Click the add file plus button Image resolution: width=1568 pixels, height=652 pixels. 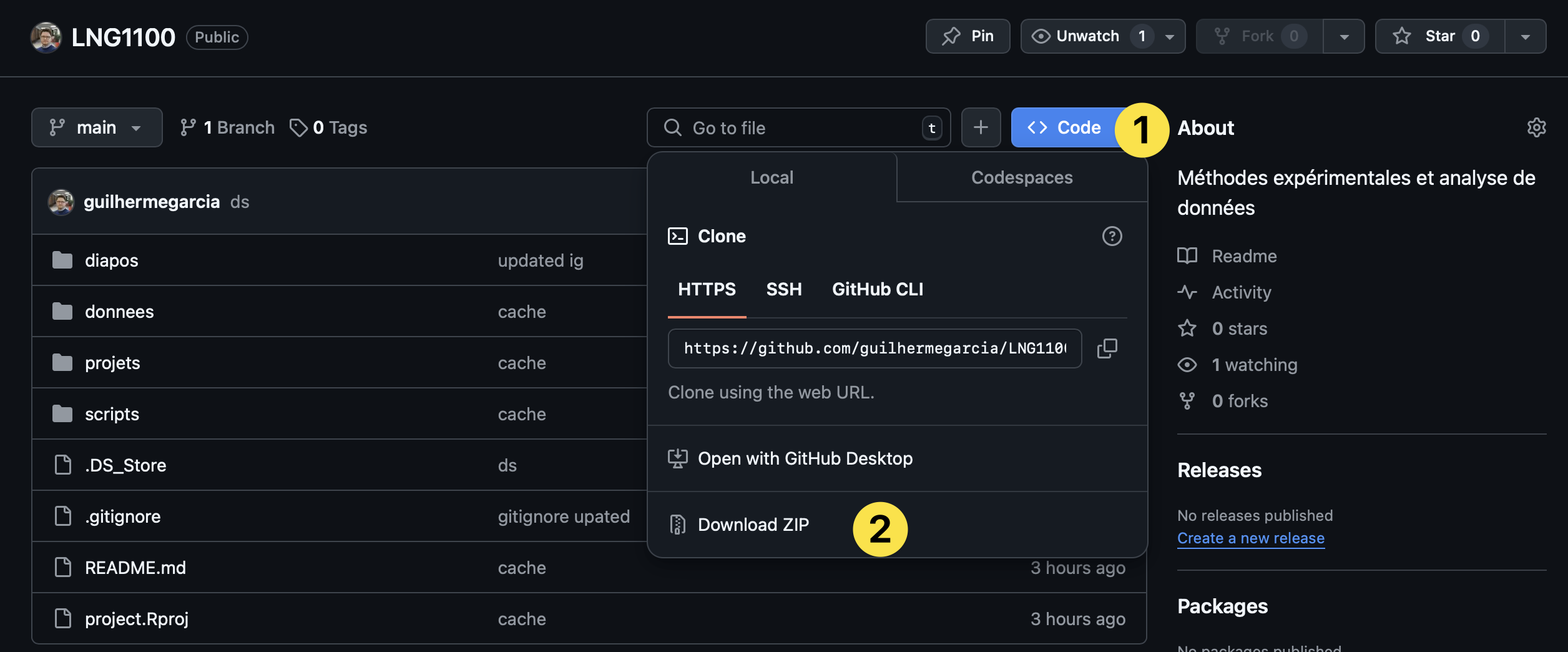coord(981,127)
